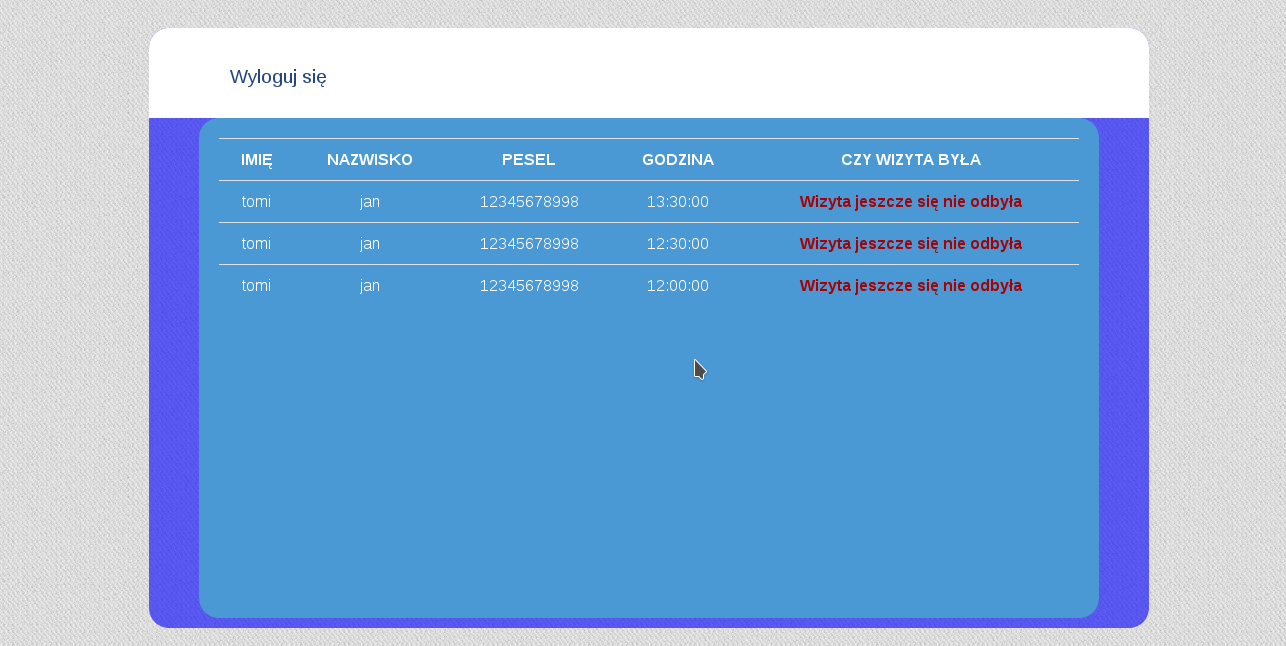Click first name tomi in 12:30:00 row

pos(256,244)
